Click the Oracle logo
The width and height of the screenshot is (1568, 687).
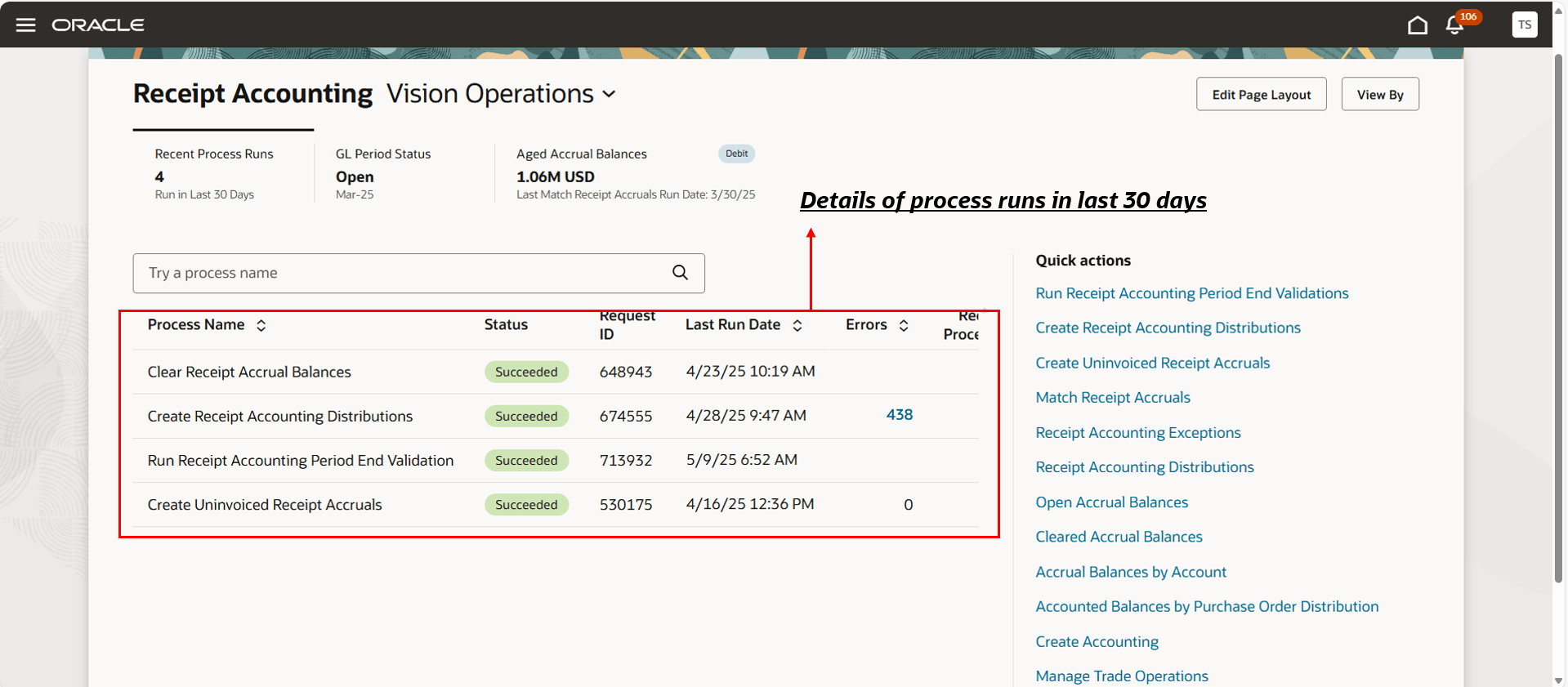pyautogui.click(x=98, y=25)
